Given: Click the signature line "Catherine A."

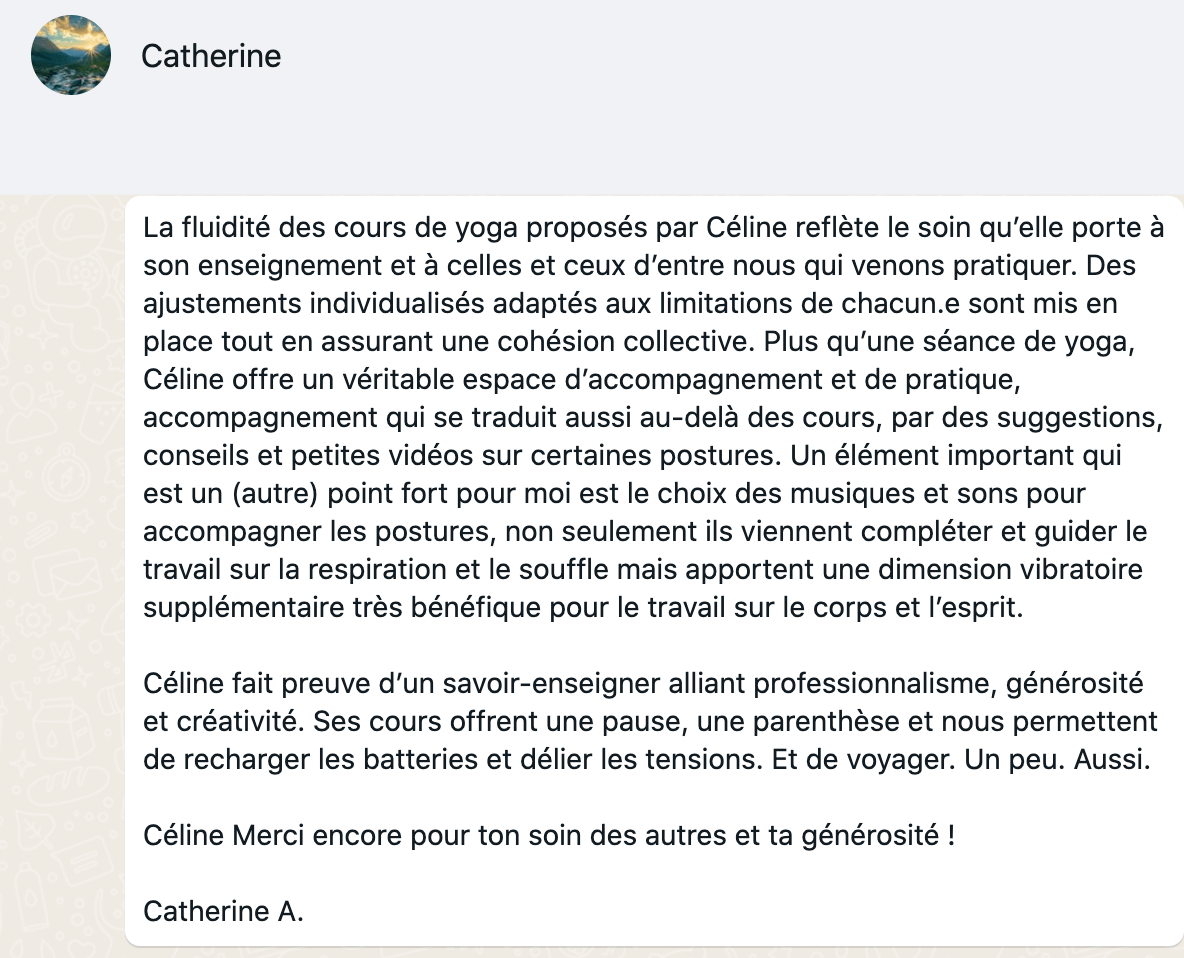Looking at the screenshot, I should click(x=224, y=912).
